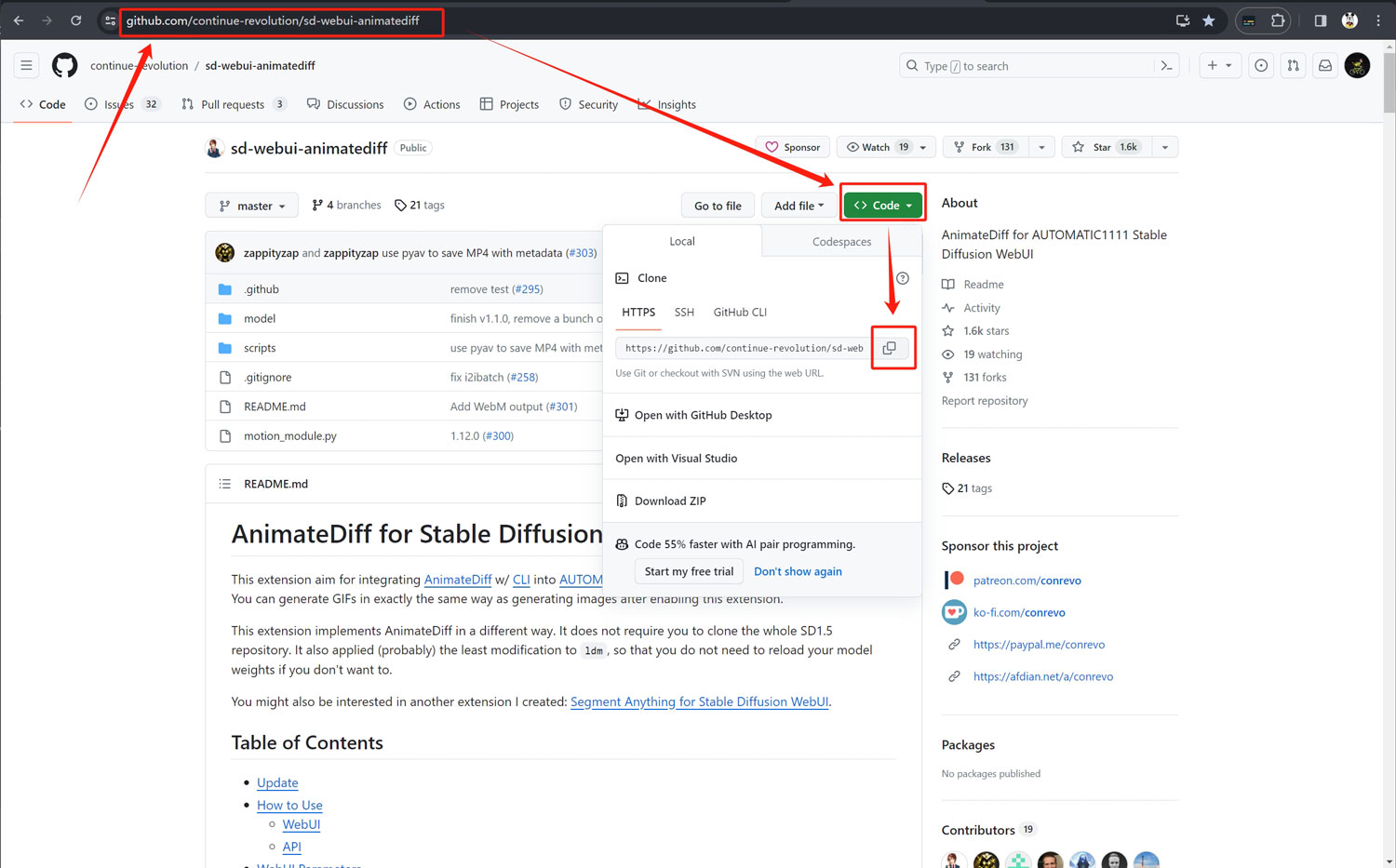Image resolution: width=1396 pixels, height=868 pixels.
Task: Expand the Watch notifications dropdown arrow
Action: click(x=923, y=147)
